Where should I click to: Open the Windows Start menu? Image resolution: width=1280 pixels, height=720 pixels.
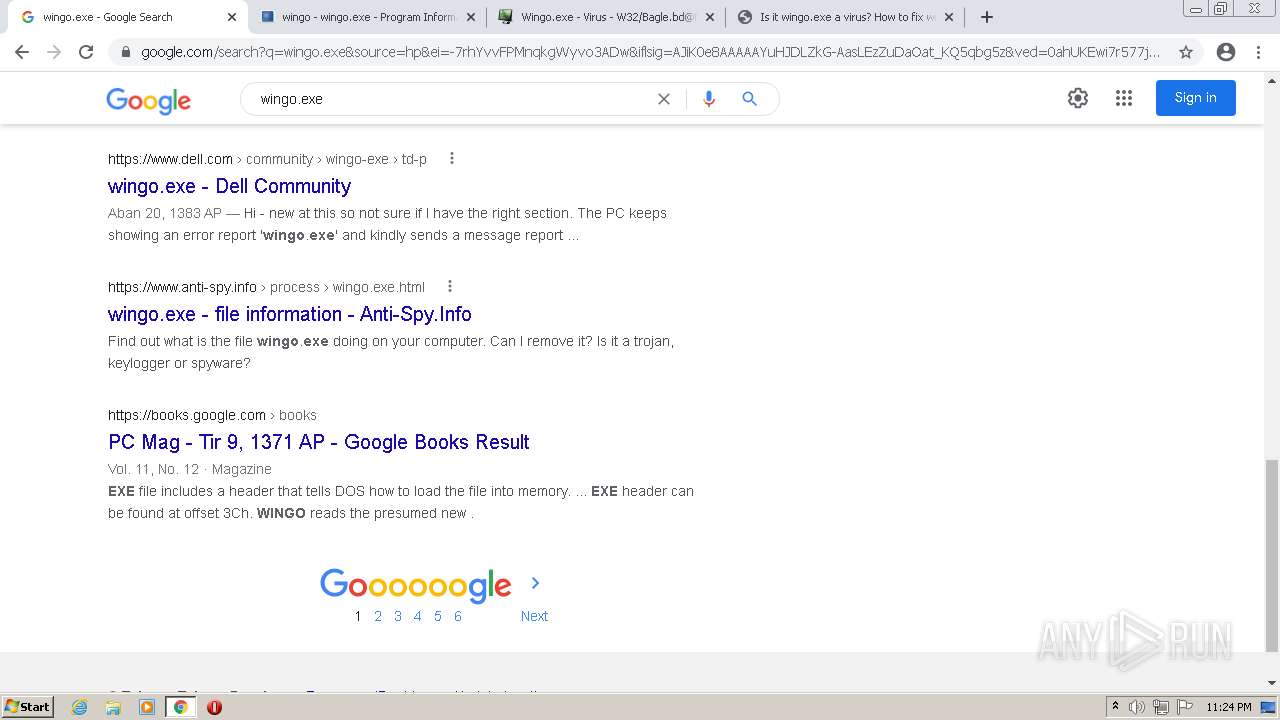(27, 707)
